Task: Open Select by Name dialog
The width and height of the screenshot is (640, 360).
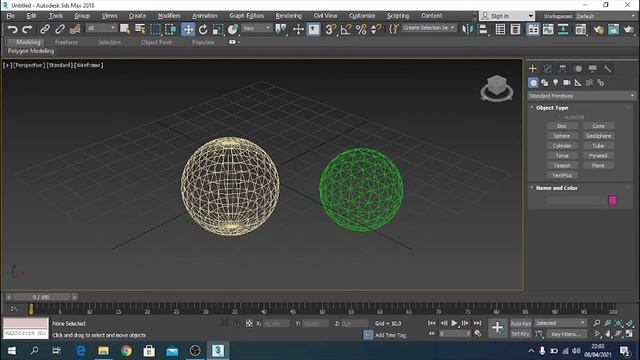Action: pos(140,29)
